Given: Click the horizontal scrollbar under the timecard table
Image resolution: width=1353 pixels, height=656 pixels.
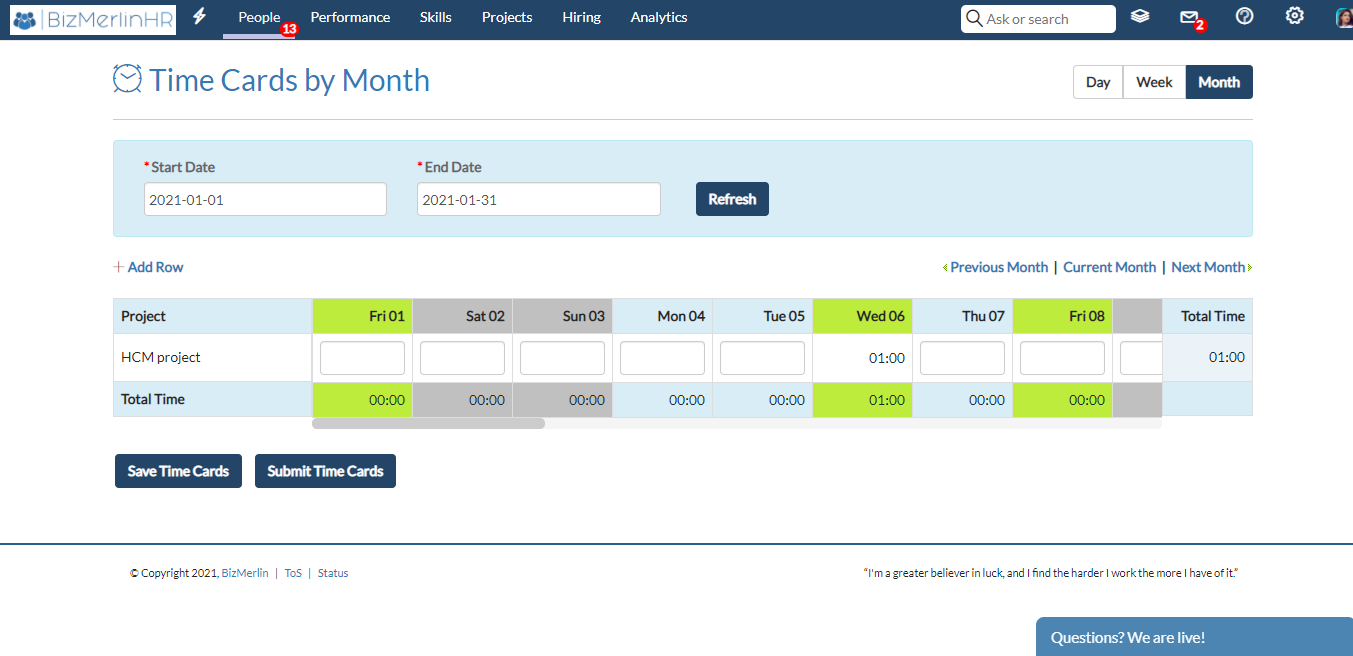Looking at the screenshot, I should [x=428, y=423].
